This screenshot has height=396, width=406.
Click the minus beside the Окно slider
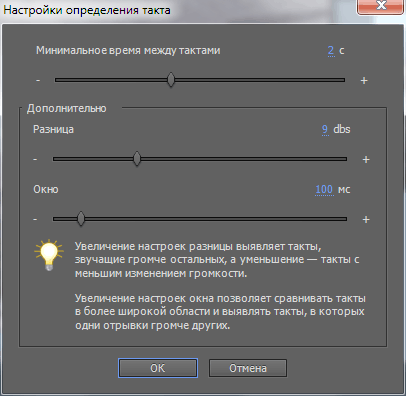click(35, 219)
